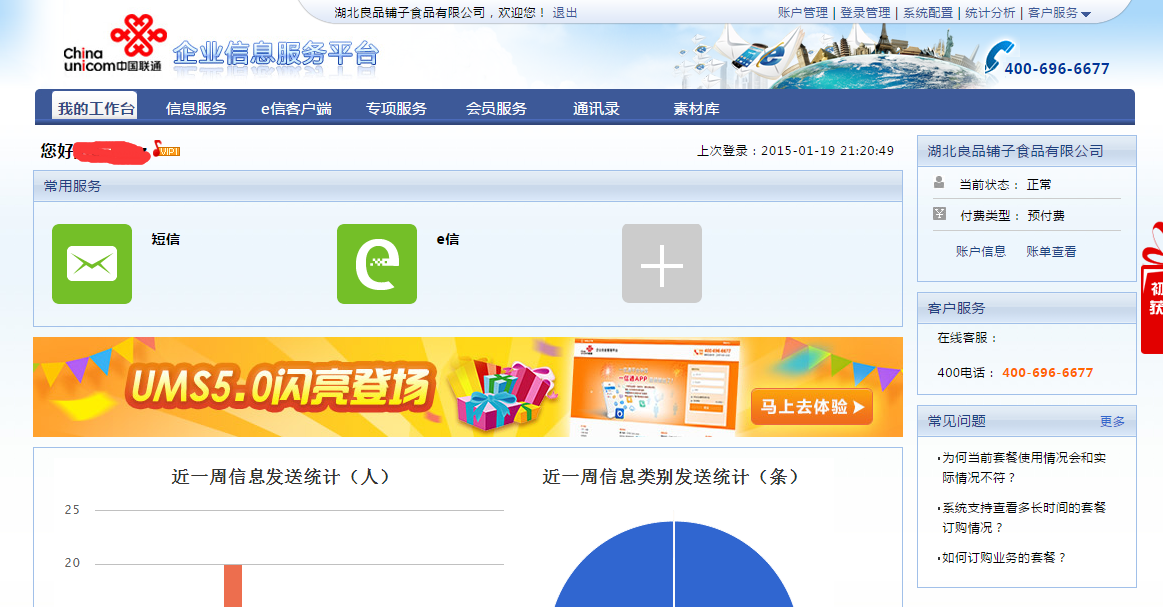Click the 在线客服 label
Image resolution: width=1163 pixels, height=607 pixels.
point(966,338)
